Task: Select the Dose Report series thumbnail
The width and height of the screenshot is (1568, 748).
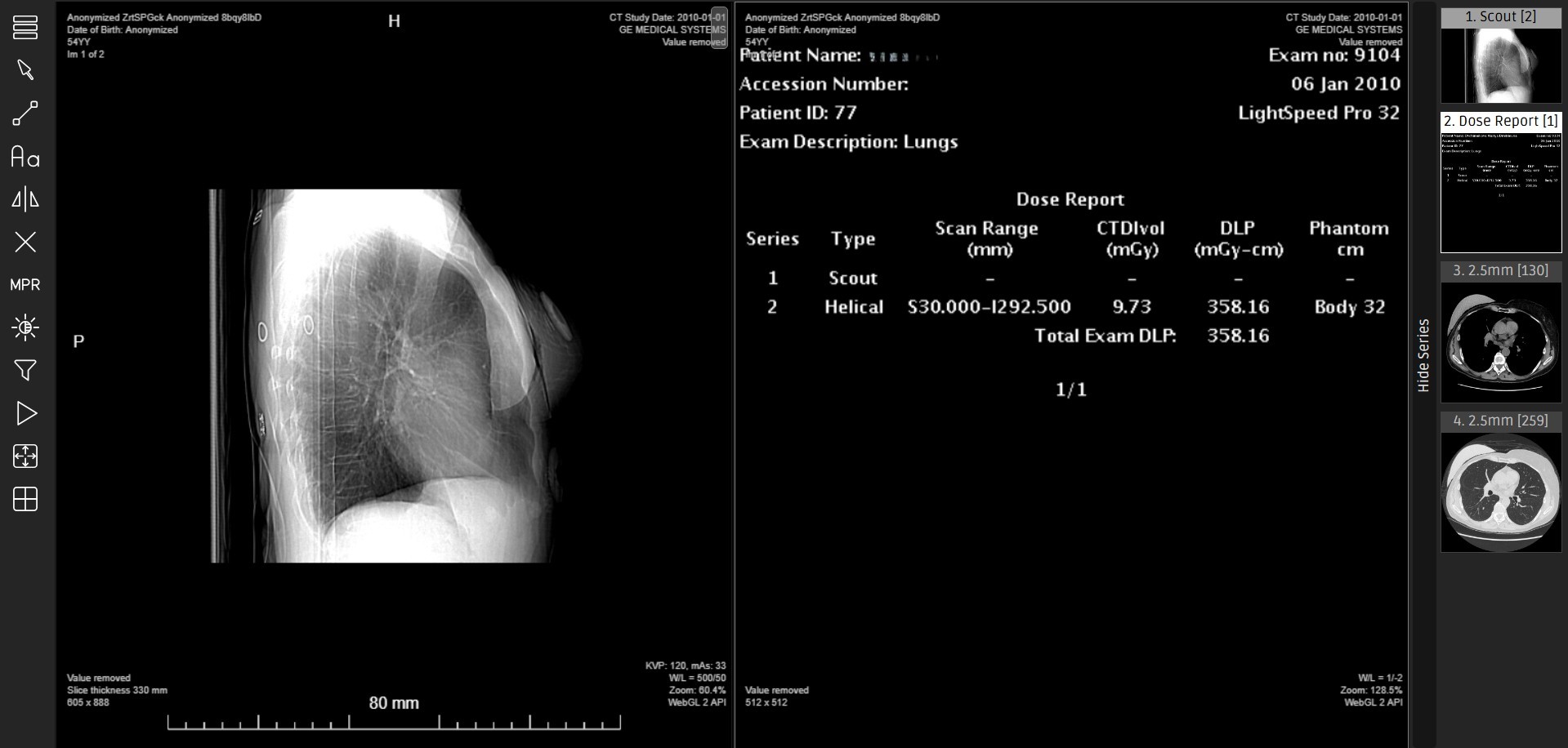Action: click(1501, 191)
